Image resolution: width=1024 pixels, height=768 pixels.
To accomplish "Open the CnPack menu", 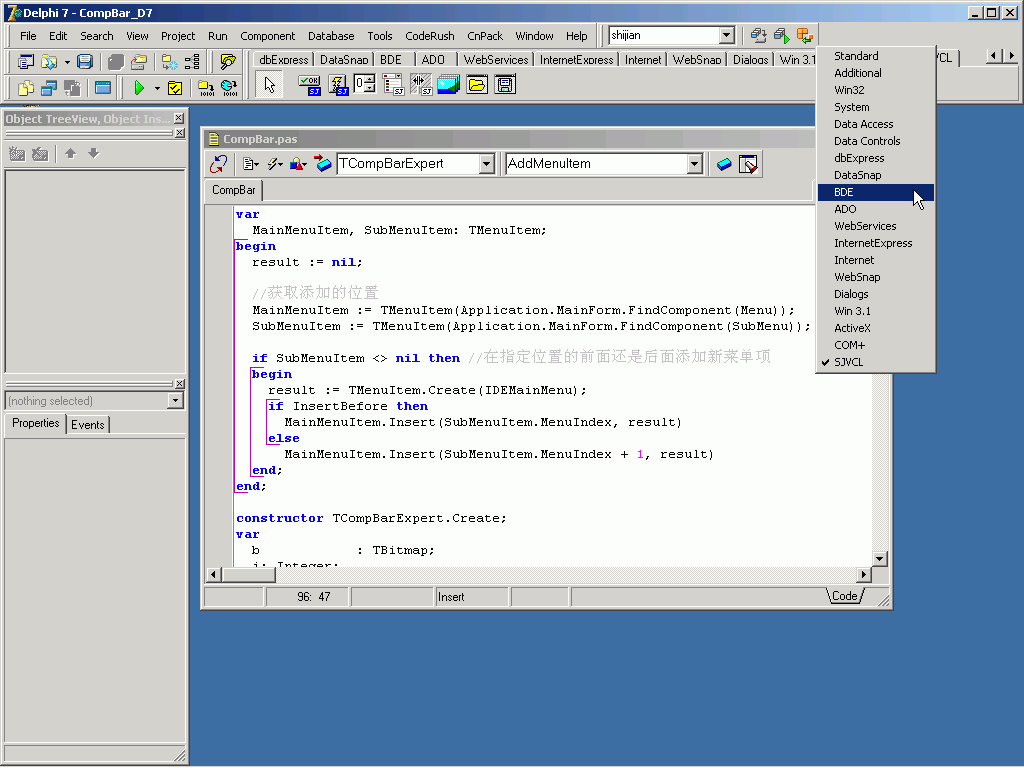I will tap(485, 36).
